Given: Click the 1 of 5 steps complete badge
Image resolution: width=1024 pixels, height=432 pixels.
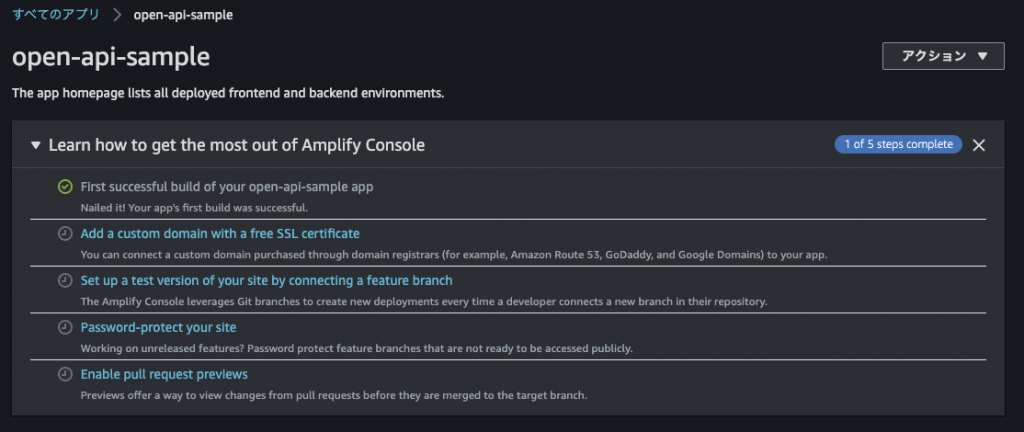Looking at the screenshot, I should click(x=898, y=144).
